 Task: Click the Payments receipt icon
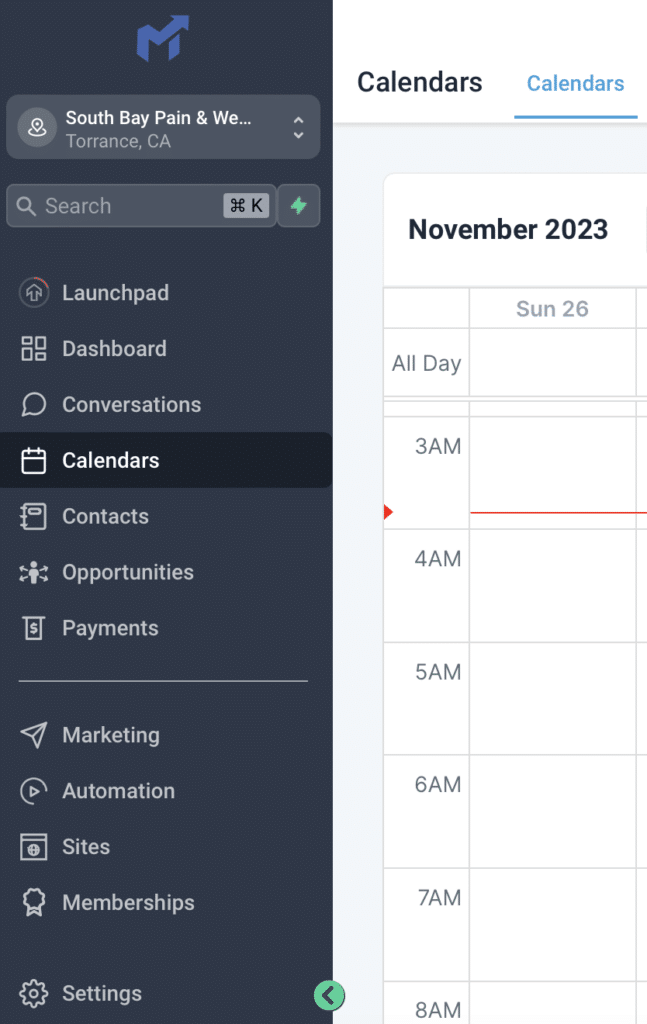34,629
